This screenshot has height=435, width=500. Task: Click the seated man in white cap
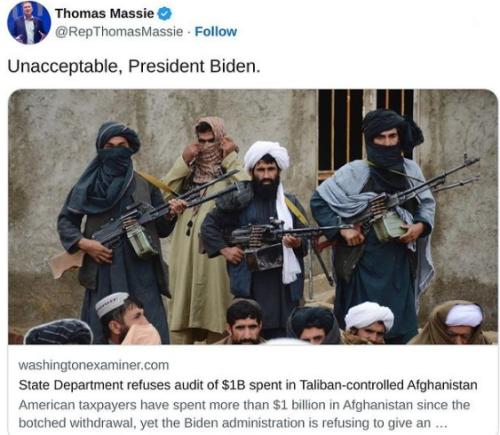[x=125, y=318]
